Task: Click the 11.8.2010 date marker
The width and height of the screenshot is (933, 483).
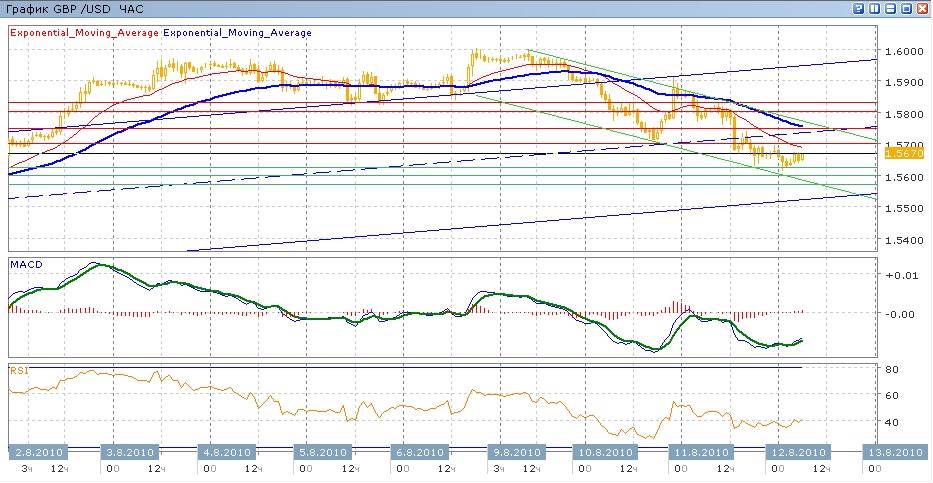Action: pyautogui.click(x=702, y=450)
